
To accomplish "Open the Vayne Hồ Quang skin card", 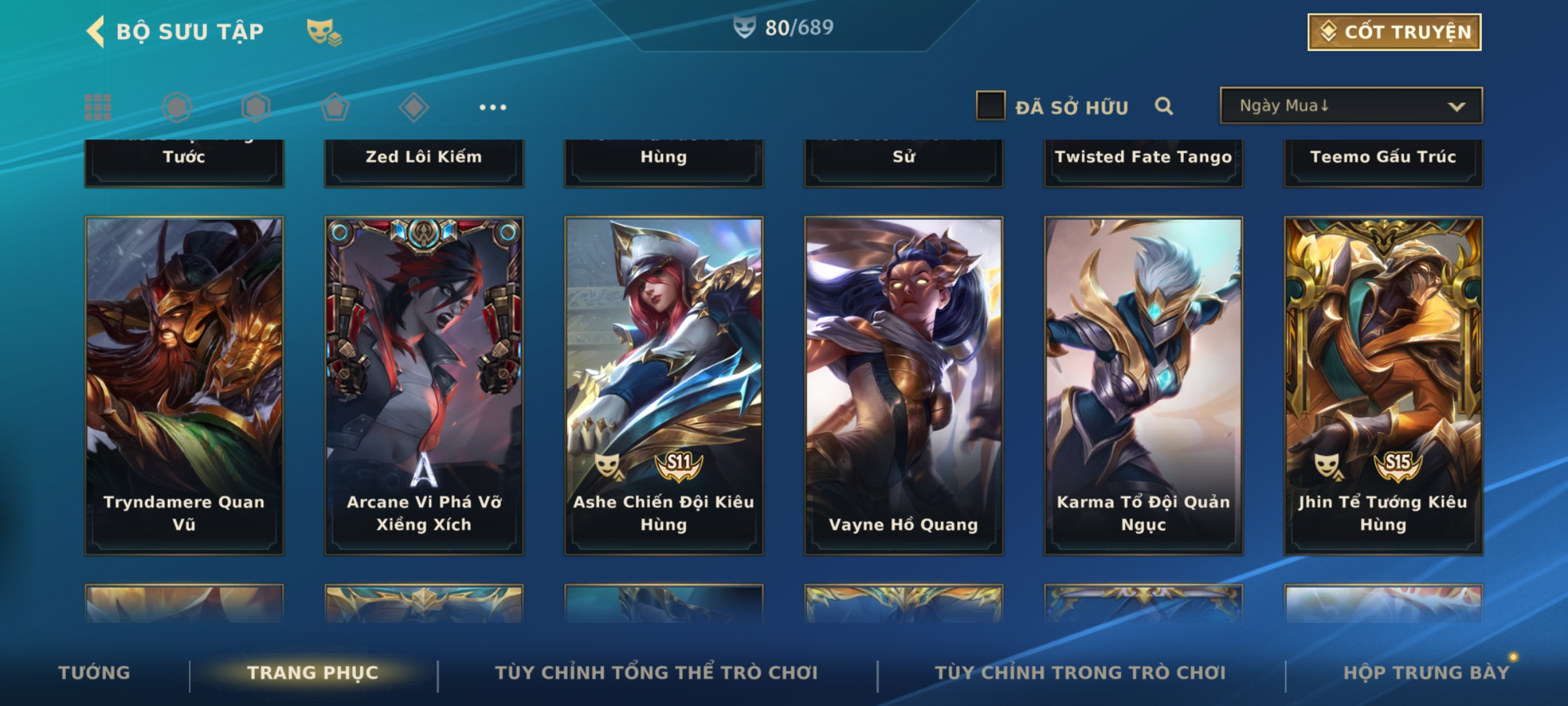I will click(x=904, y=386).
